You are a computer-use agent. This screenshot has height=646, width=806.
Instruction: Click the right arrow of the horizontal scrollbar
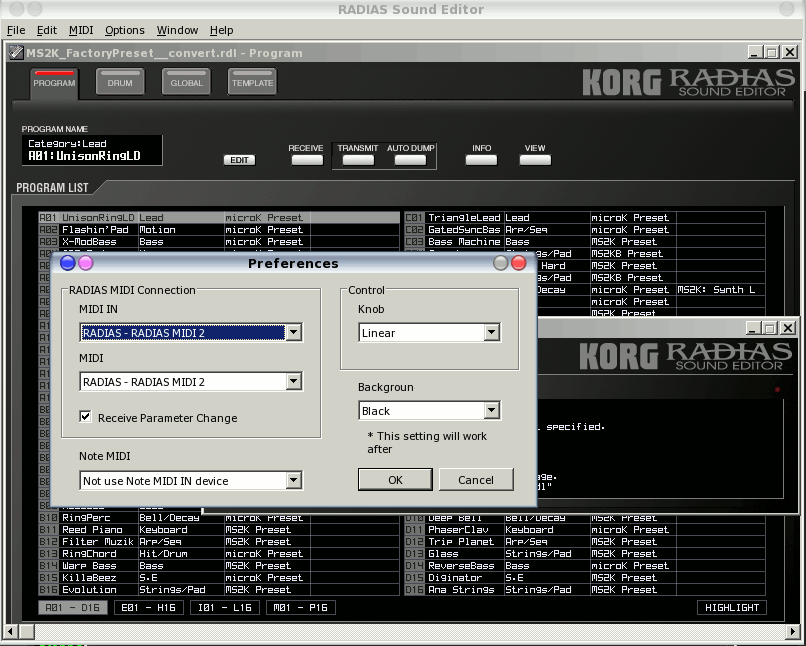(x=793, y=631)
